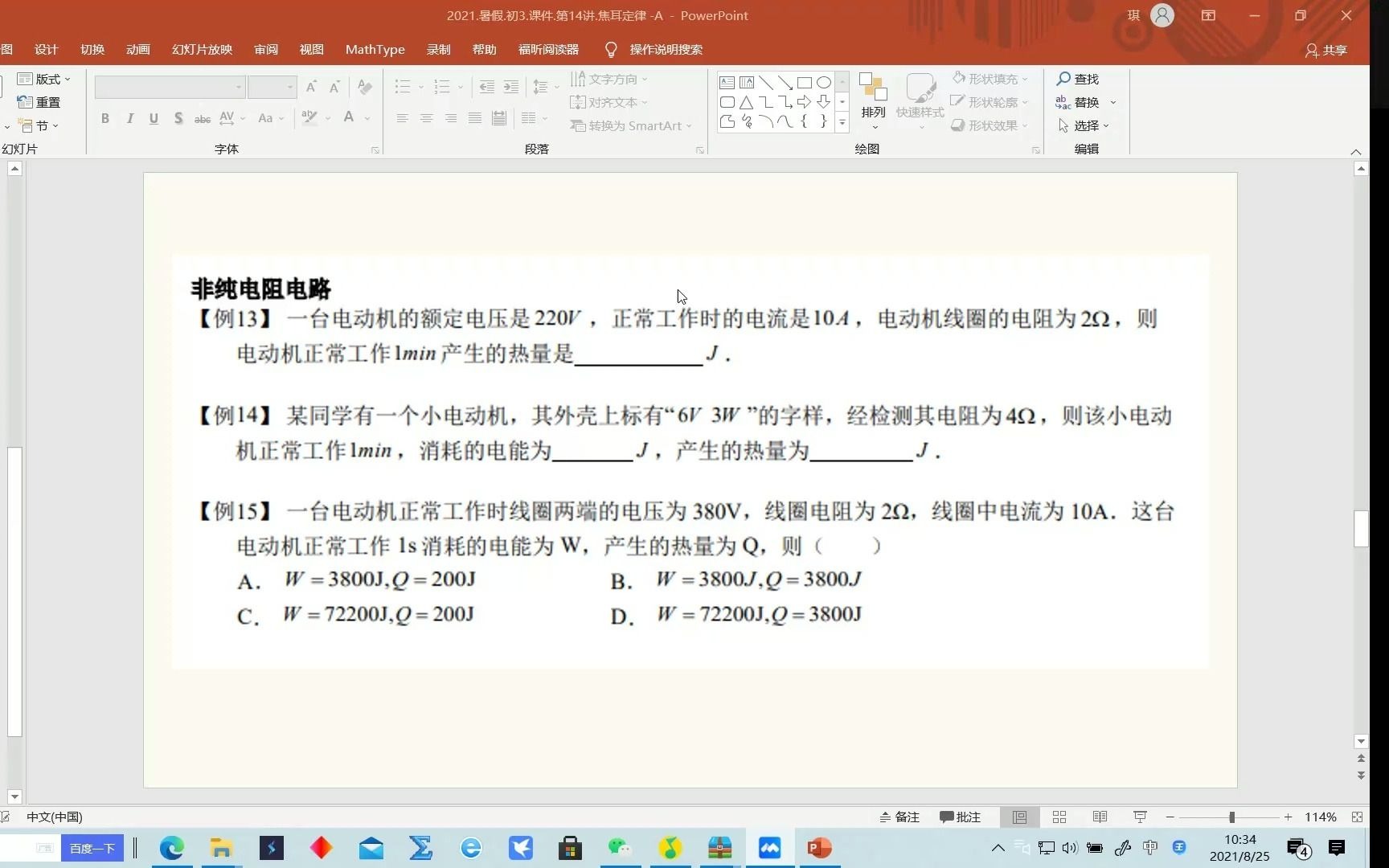Viewport: 1389px width, 868px height.
Task: Select the right arrow shape
Action: (x=805, y=102)
